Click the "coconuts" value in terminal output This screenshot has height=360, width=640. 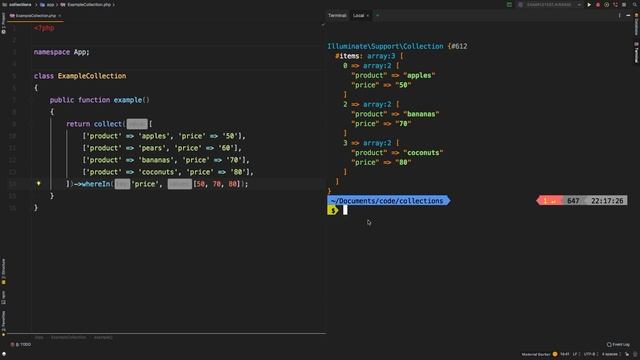423,153
